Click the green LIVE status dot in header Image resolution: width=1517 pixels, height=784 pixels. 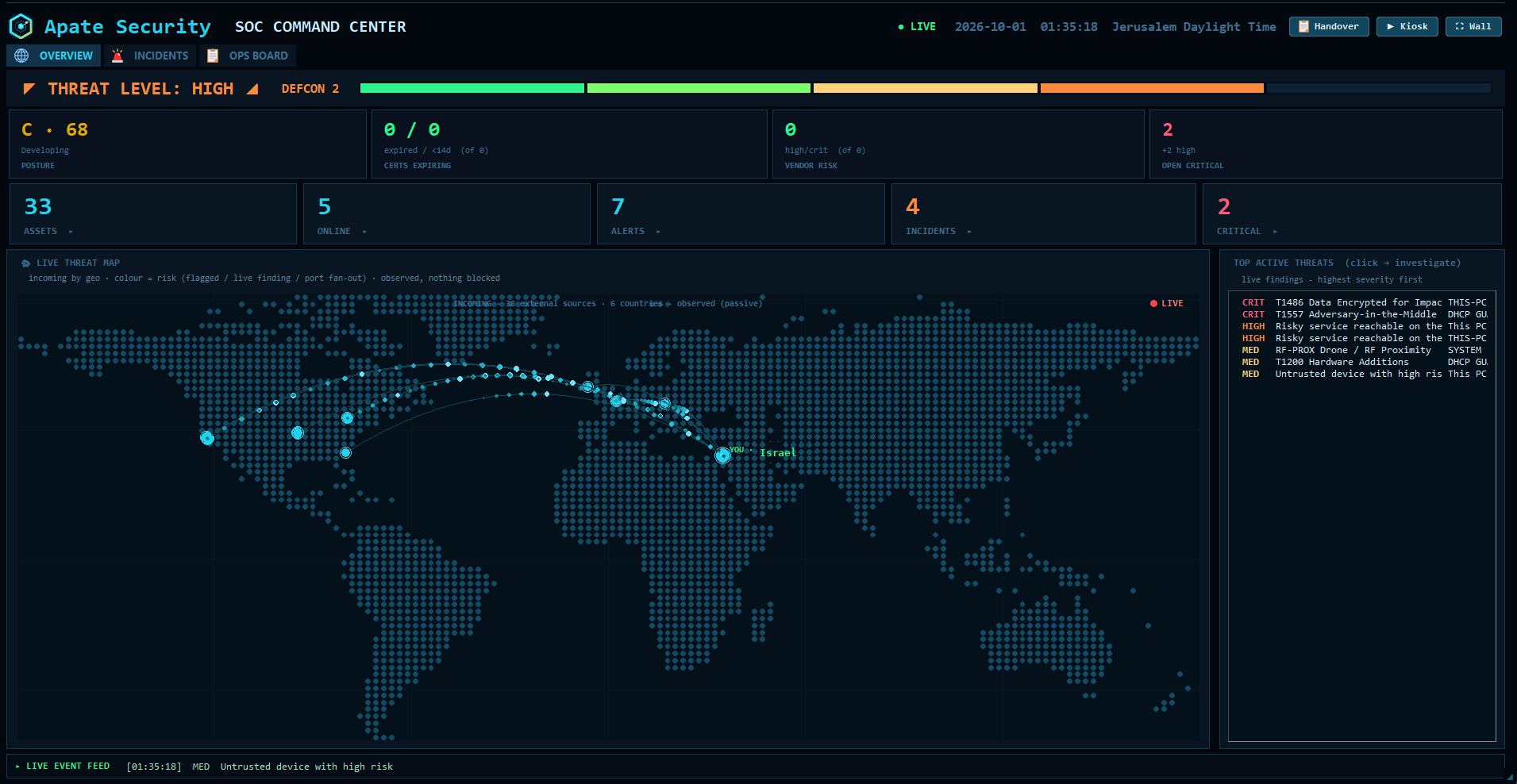(901, 27)
